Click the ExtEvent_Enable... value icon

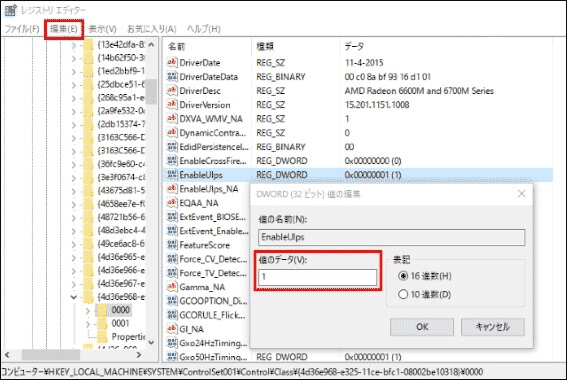click(172, 231)
